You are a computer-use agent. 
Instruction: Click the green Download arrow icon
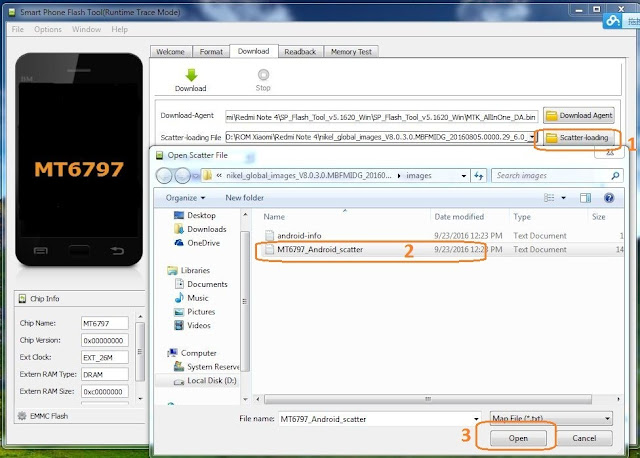191,75
